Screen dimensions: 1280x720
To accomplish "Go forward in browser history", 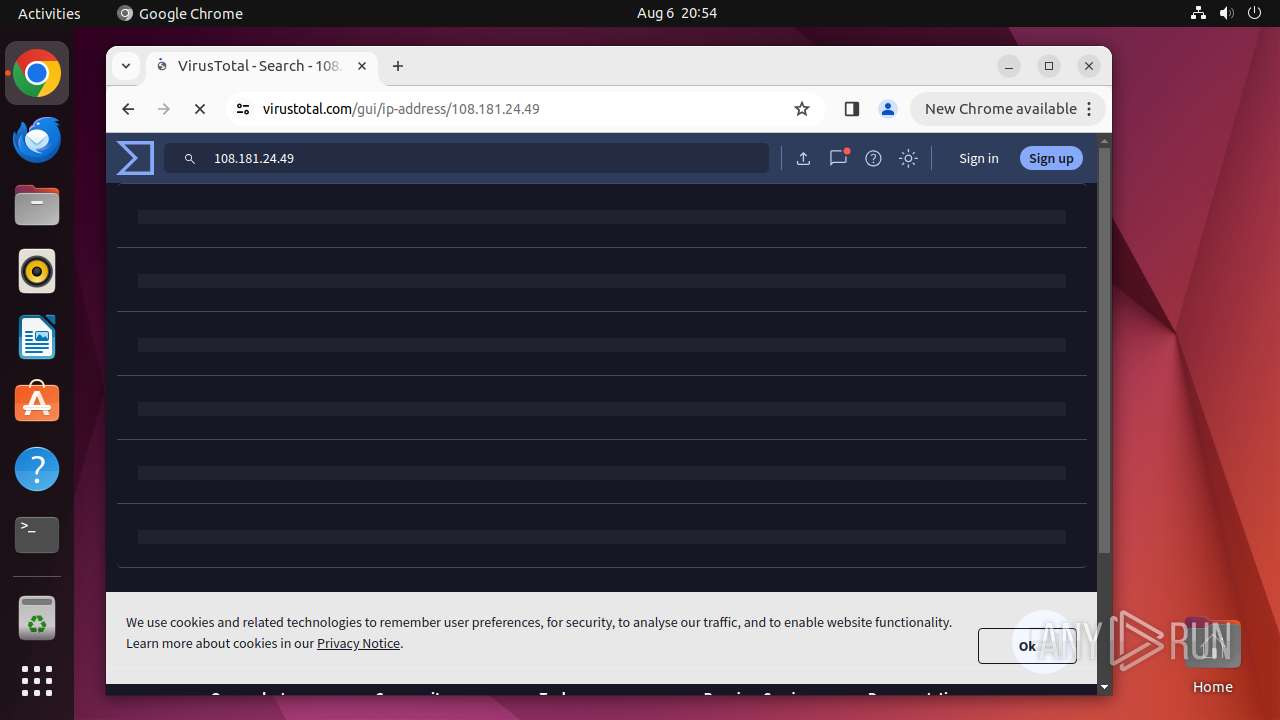I will pyautogui.click(x=164, y=109).
